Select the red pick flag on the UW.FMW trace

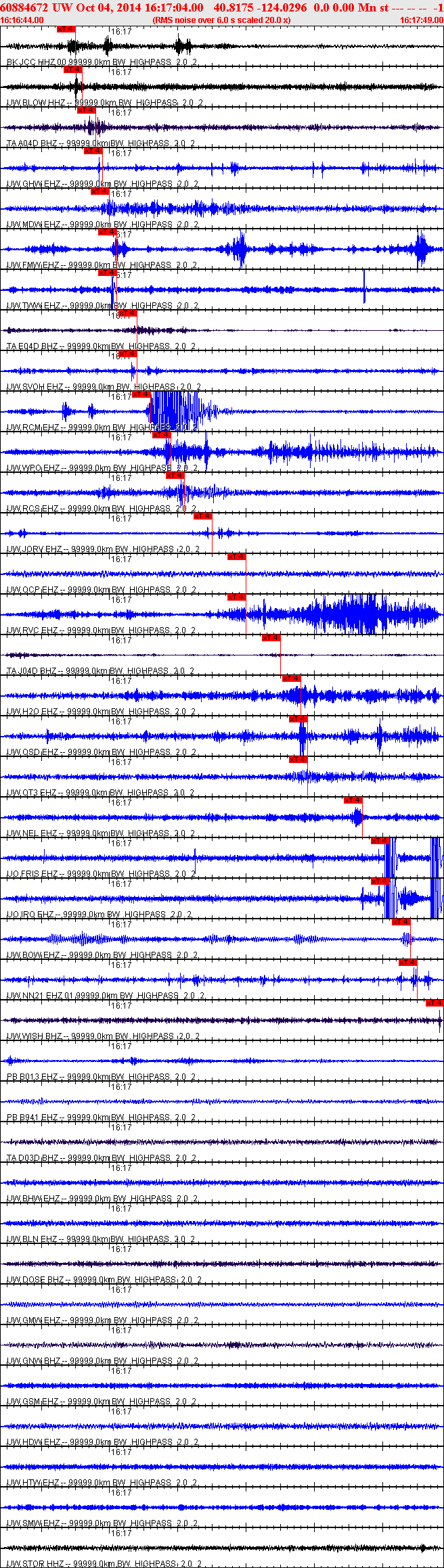[107, 232]
